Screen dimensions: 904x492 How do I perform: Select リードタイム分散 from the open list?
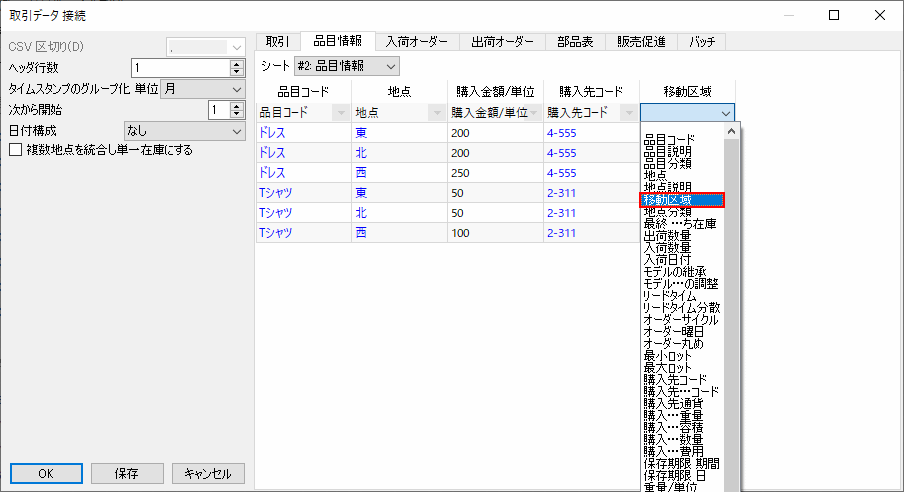(681, 308)
